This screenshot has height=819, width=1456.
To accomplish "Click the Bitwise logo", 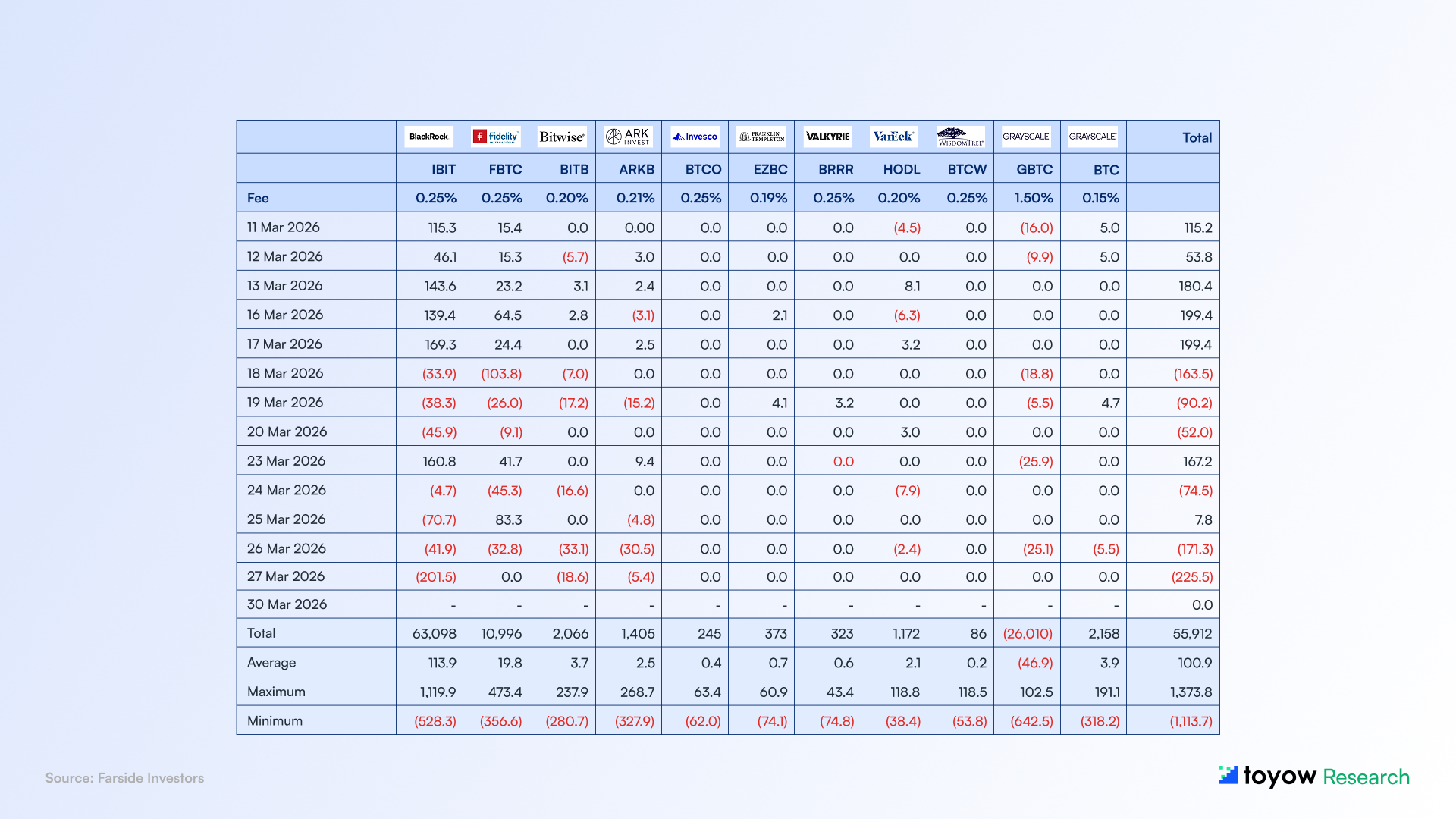I will coord(562,136).
